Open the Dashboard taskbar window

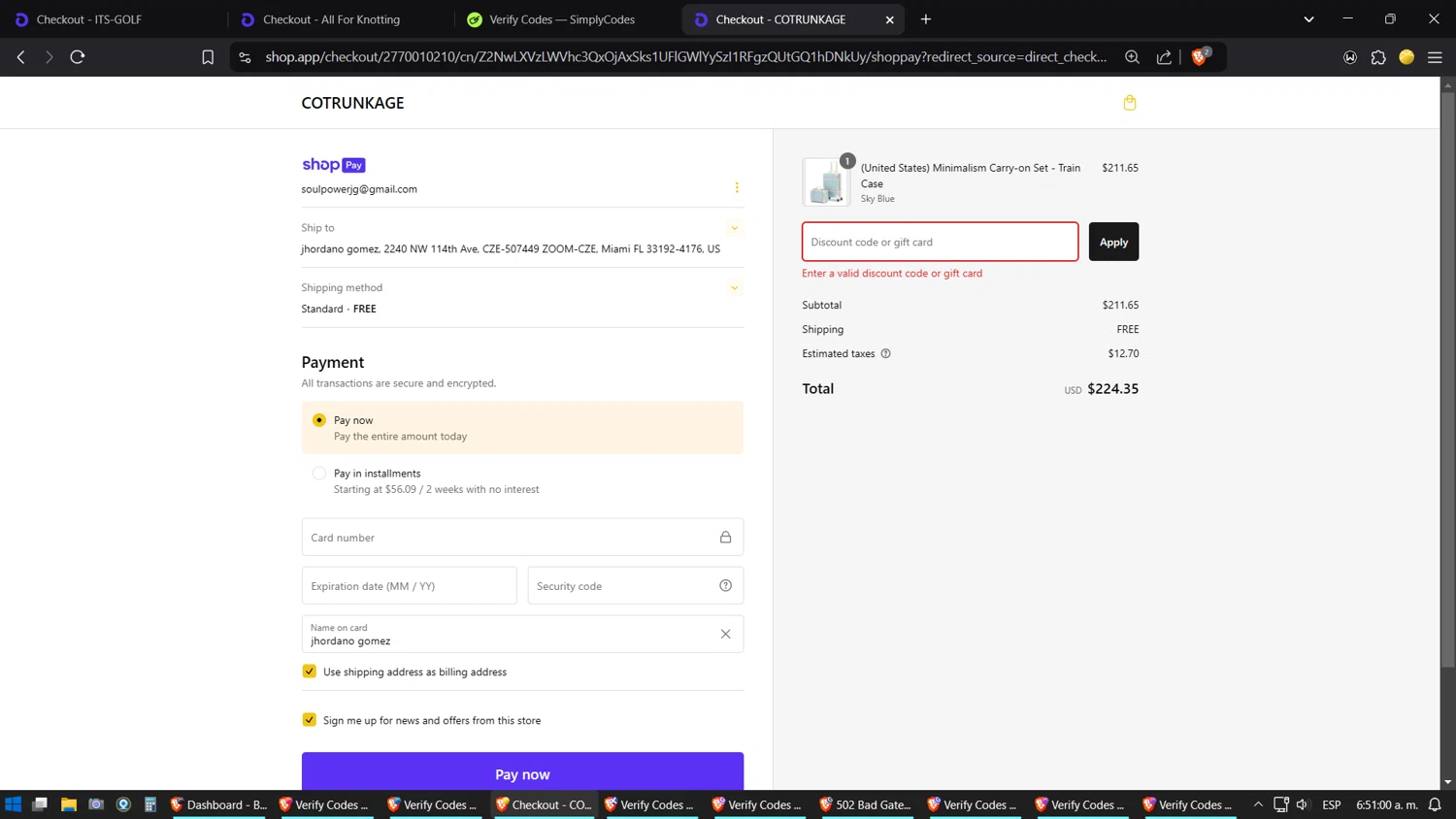[x=218, y=804]
